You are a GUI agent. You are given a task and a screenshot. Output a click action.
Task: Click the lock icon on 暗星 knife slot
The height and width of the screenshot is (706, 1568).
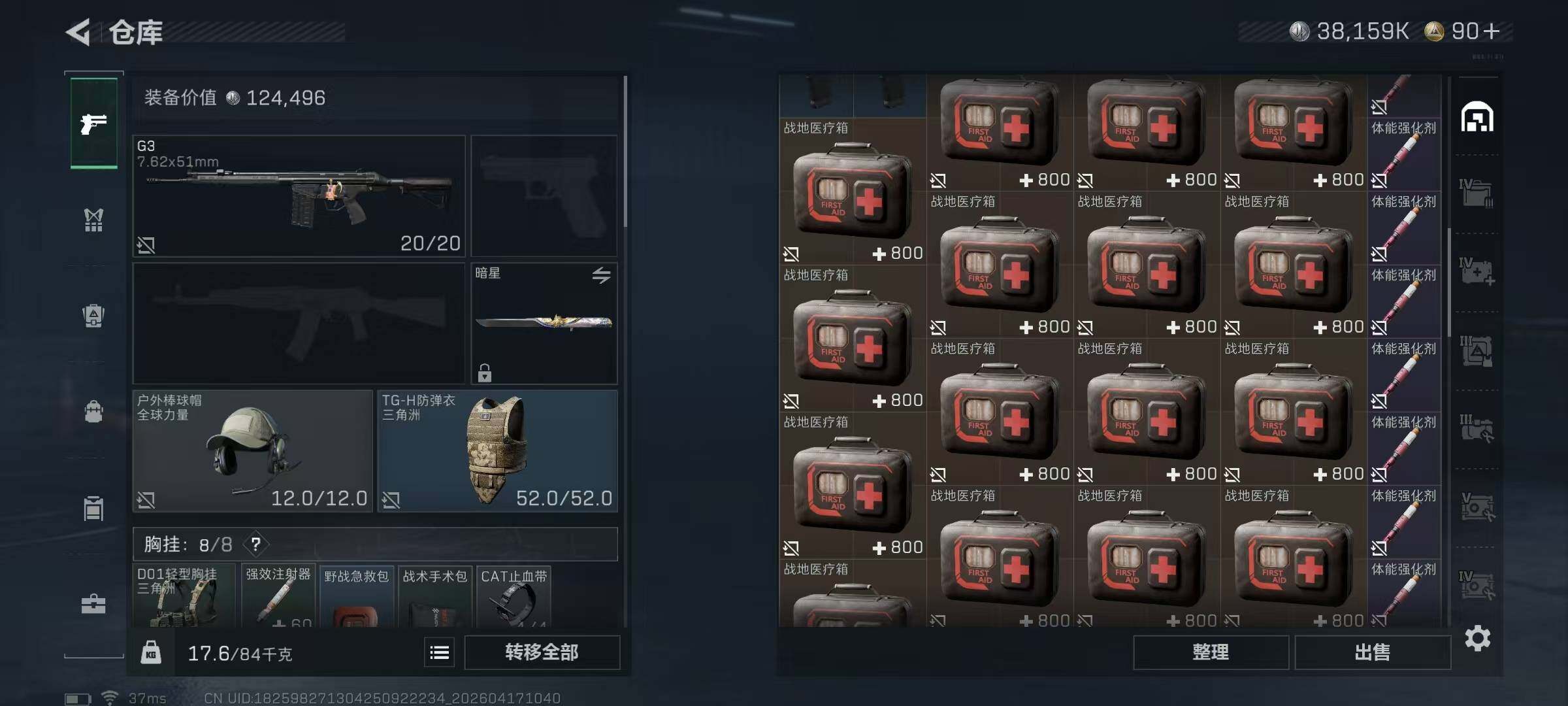click(484, 372)
